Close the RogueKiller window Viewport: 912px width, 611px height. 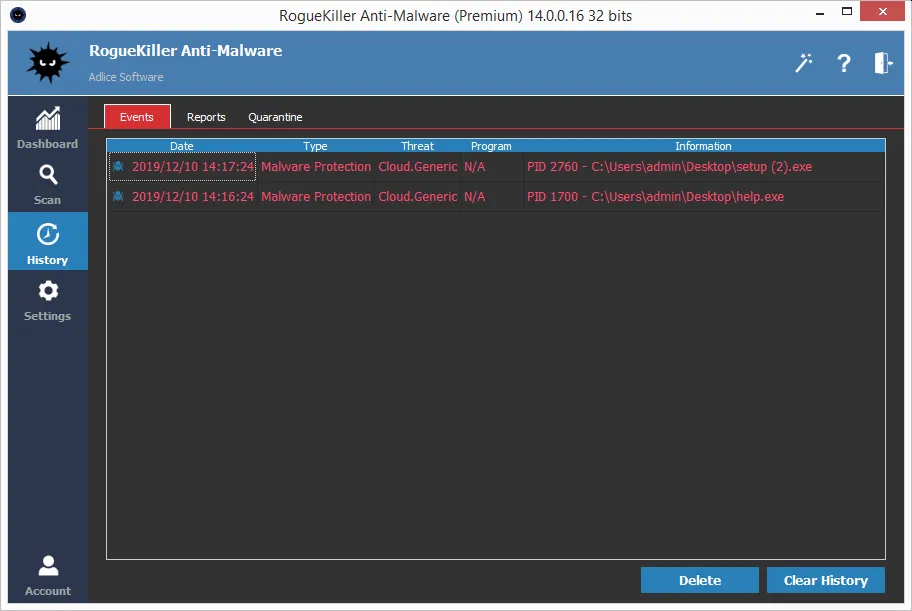[x=882, y=12]
